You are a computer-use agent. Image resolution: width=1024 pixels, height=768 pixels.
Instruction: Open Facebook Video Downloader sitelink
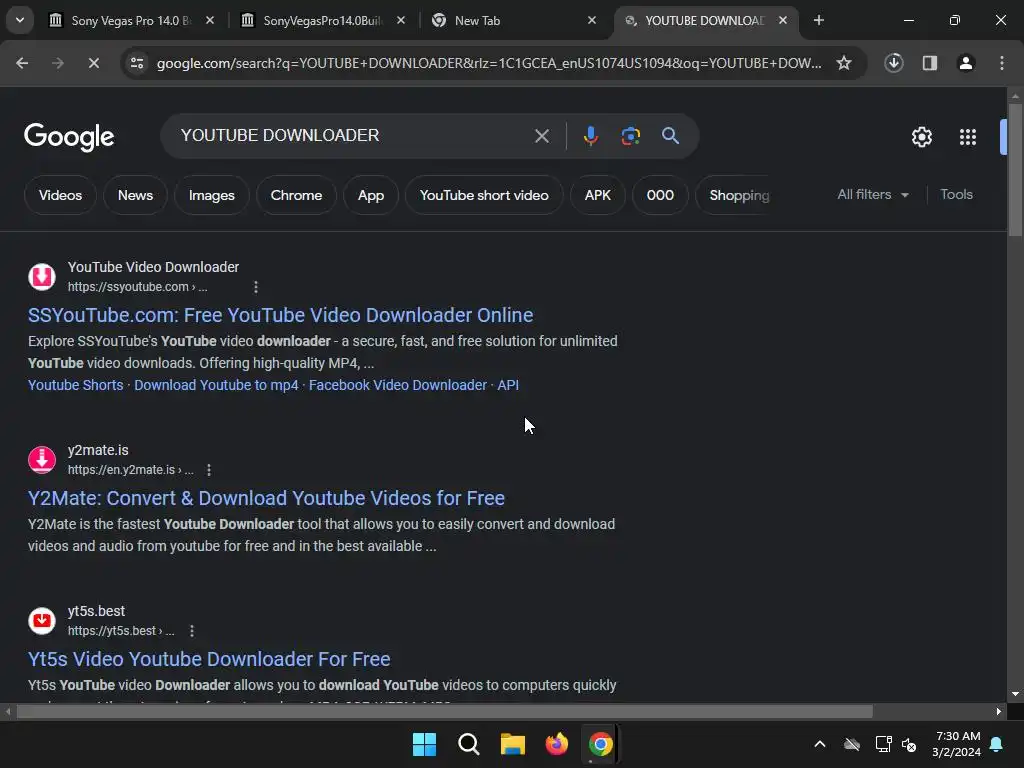tap(398, 385)
